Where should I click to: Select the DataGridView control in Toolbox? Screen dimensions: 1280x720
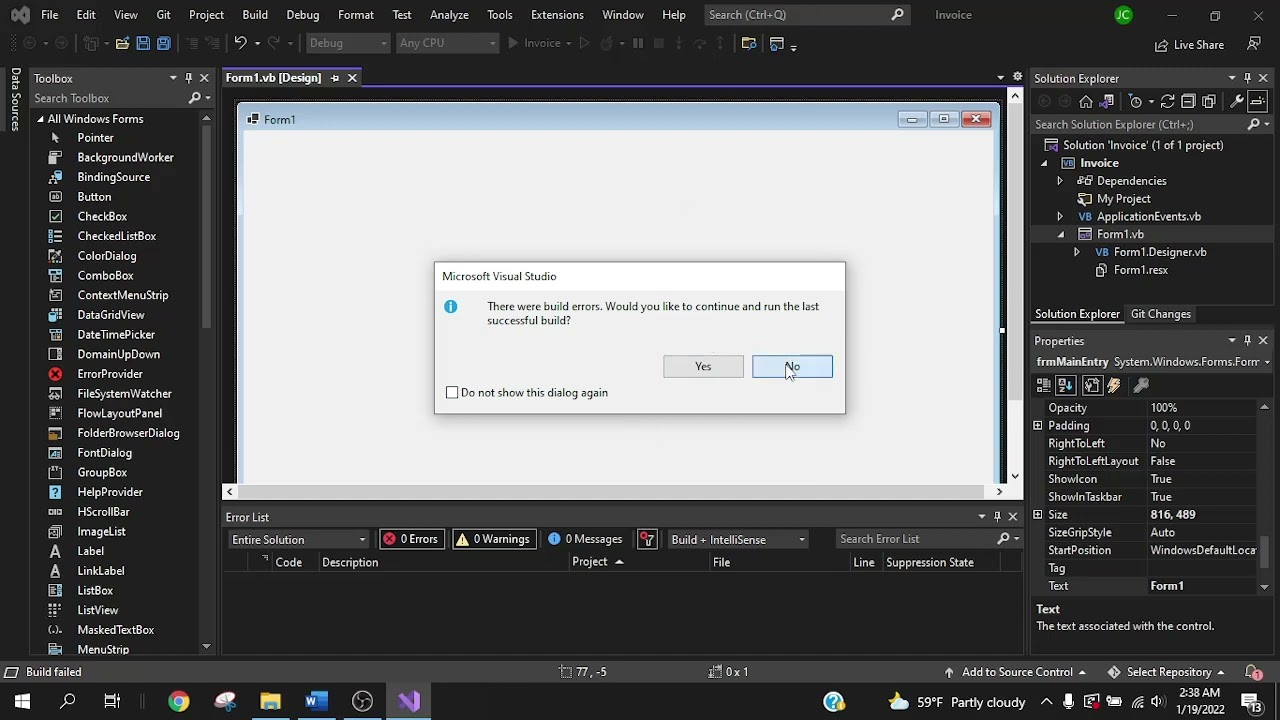[x=110, y=315]
